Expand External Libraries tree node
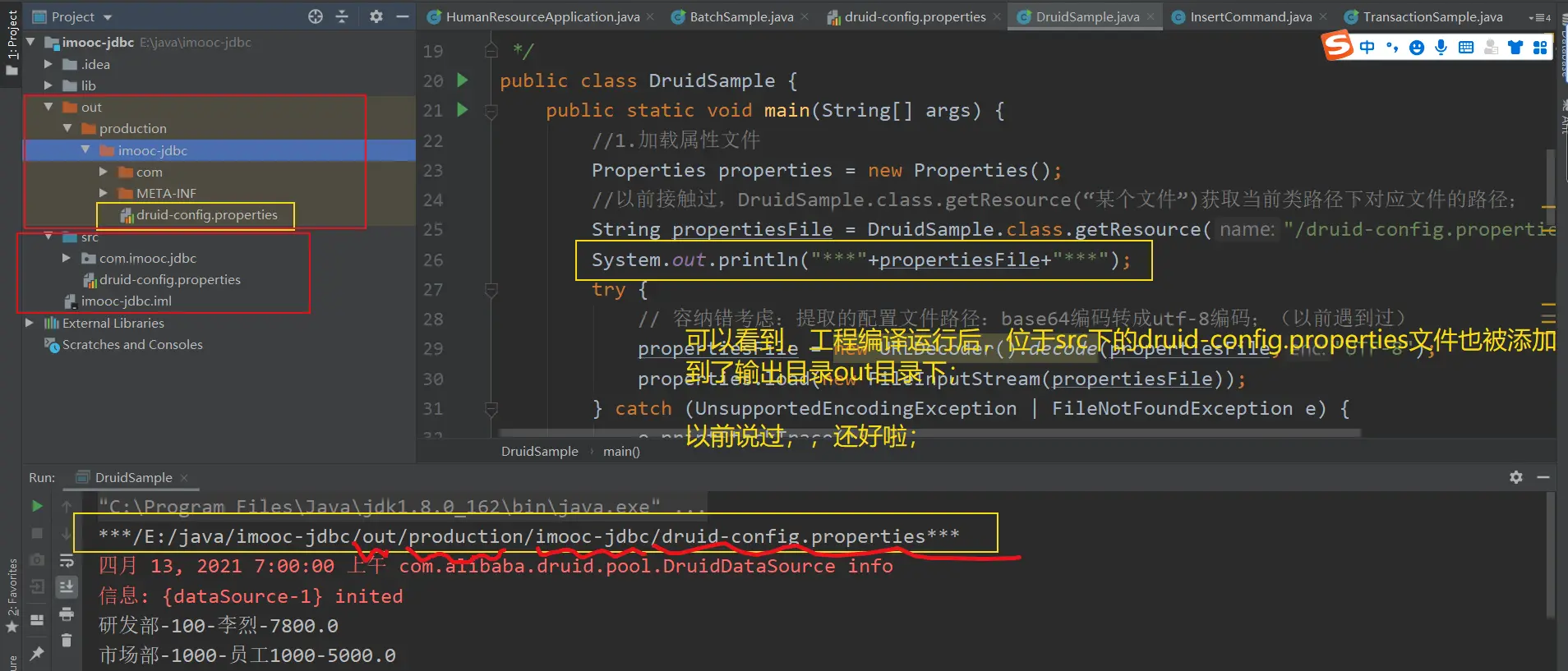1568x671 pixels. click(30, 323)
